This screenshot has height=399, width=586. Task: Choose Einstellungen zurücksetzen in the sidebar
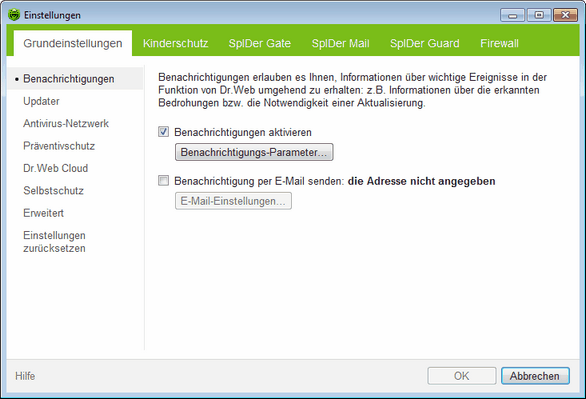click(54, 242)
